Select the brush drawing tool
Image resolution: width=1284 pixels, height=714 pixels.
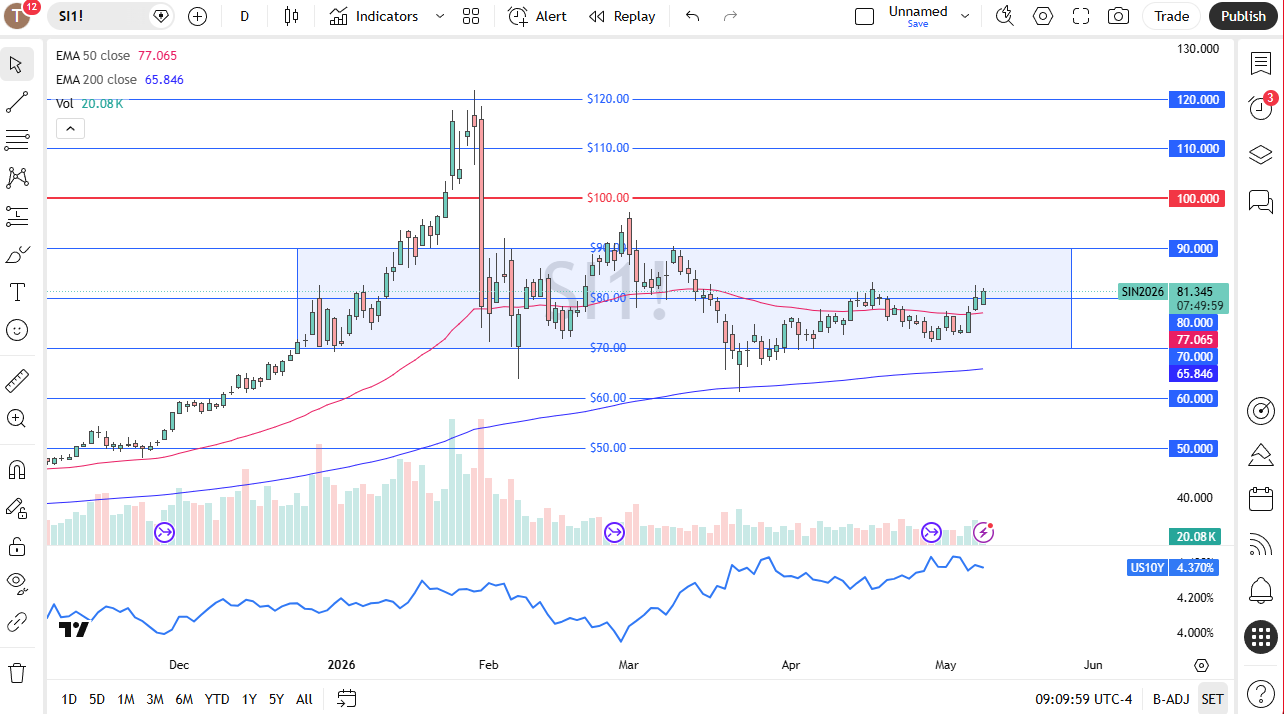click(x=16, y=254)
